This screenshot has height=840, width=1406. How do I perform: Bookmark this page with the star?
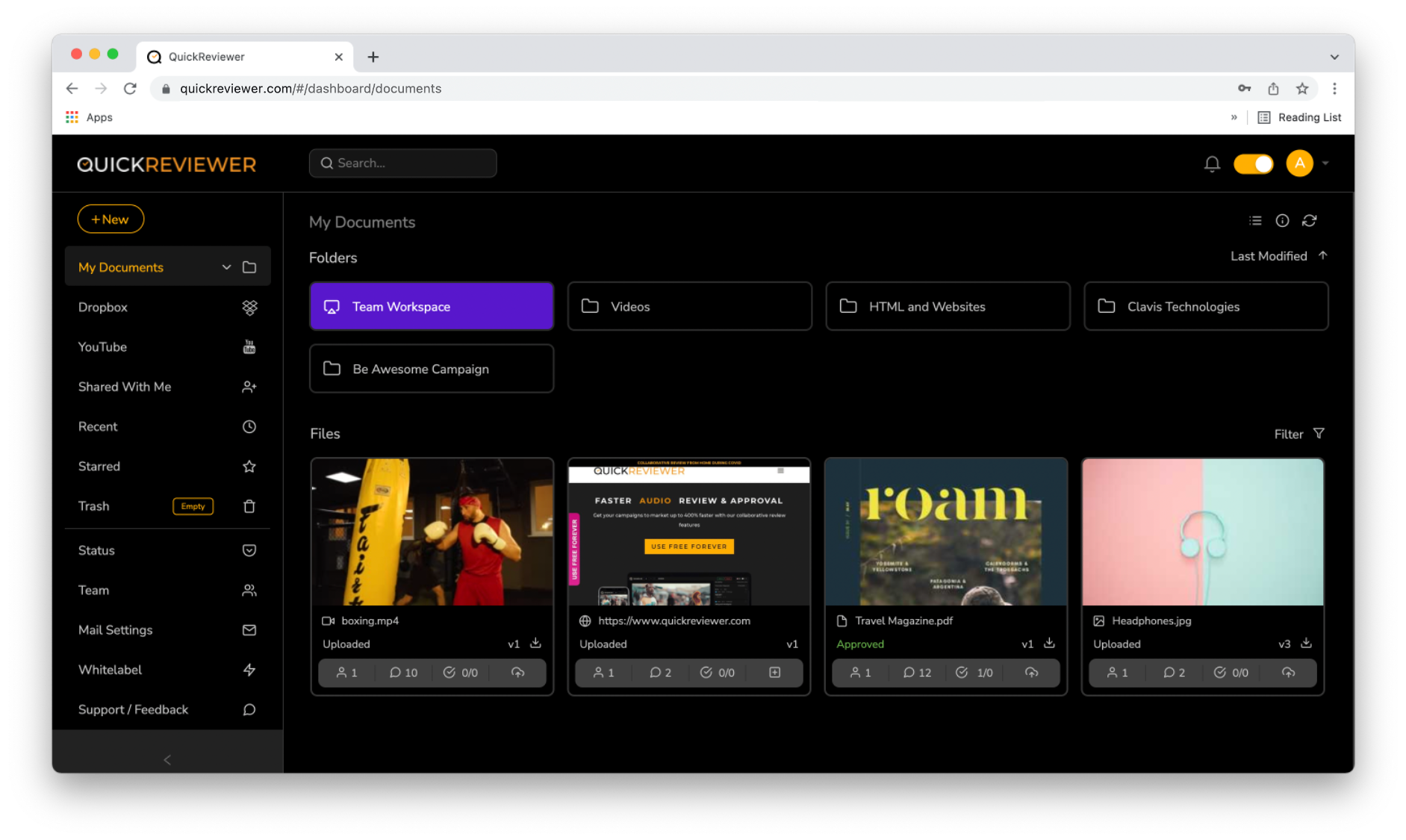click(1302, 89)
